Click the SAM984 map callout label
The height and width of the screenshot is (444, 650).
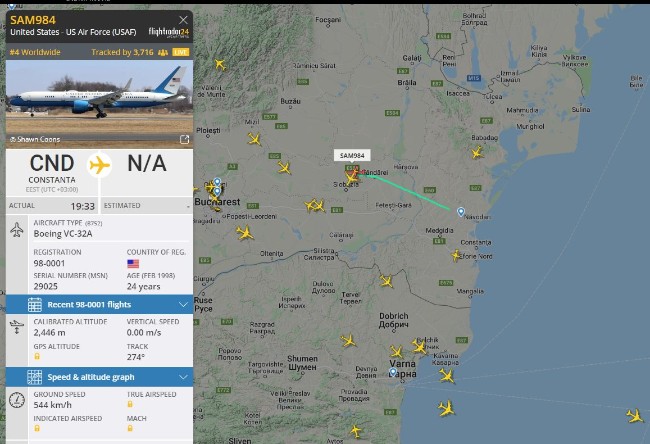pyautogui.click(x=352, y=155)
